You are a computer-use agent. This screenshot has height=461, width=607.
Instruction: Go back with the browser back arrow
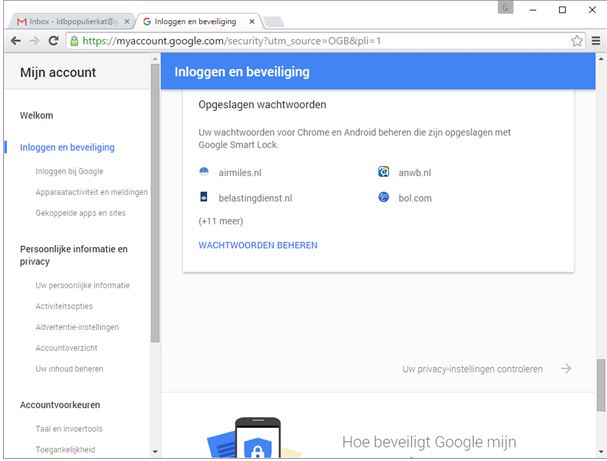(x=15, y=41)
